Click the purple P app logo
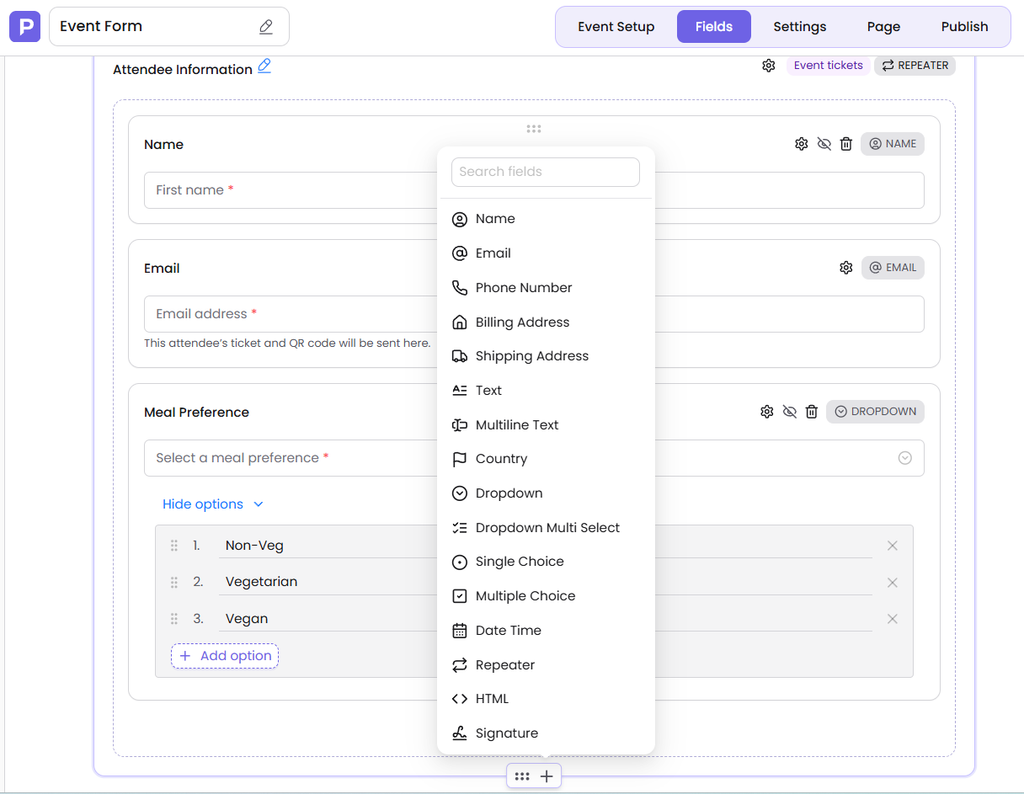 [25, 26]
